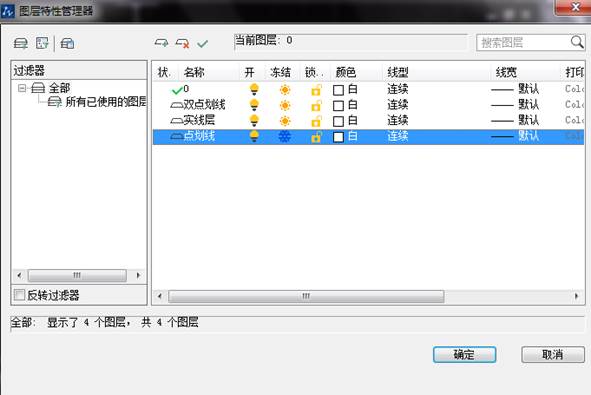The image size is (591, 395).
Task: Select 全部 in the filter tree
Action: click(x=59, y=88)
